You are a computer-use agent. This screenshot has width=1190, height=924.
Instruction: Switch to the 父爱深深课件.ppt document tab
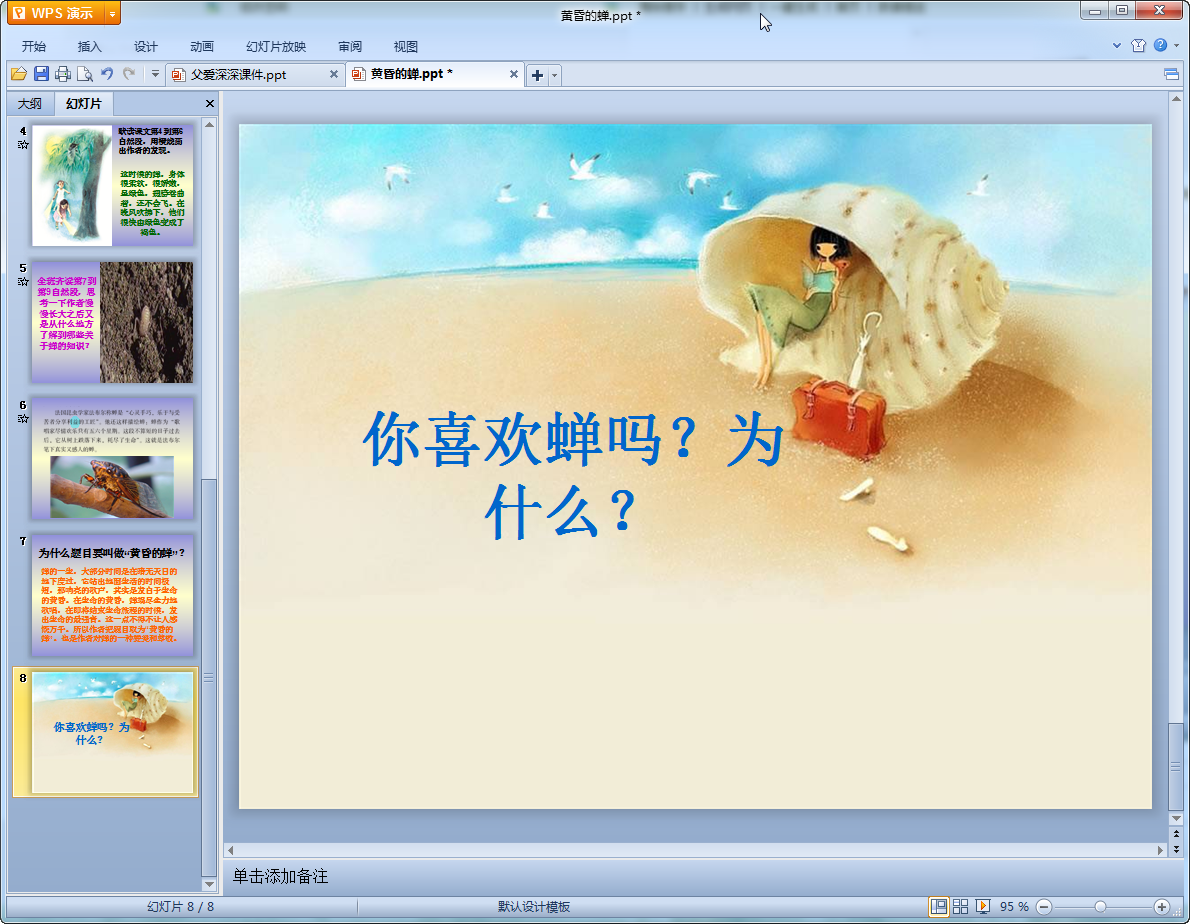(x=247, y=74)
